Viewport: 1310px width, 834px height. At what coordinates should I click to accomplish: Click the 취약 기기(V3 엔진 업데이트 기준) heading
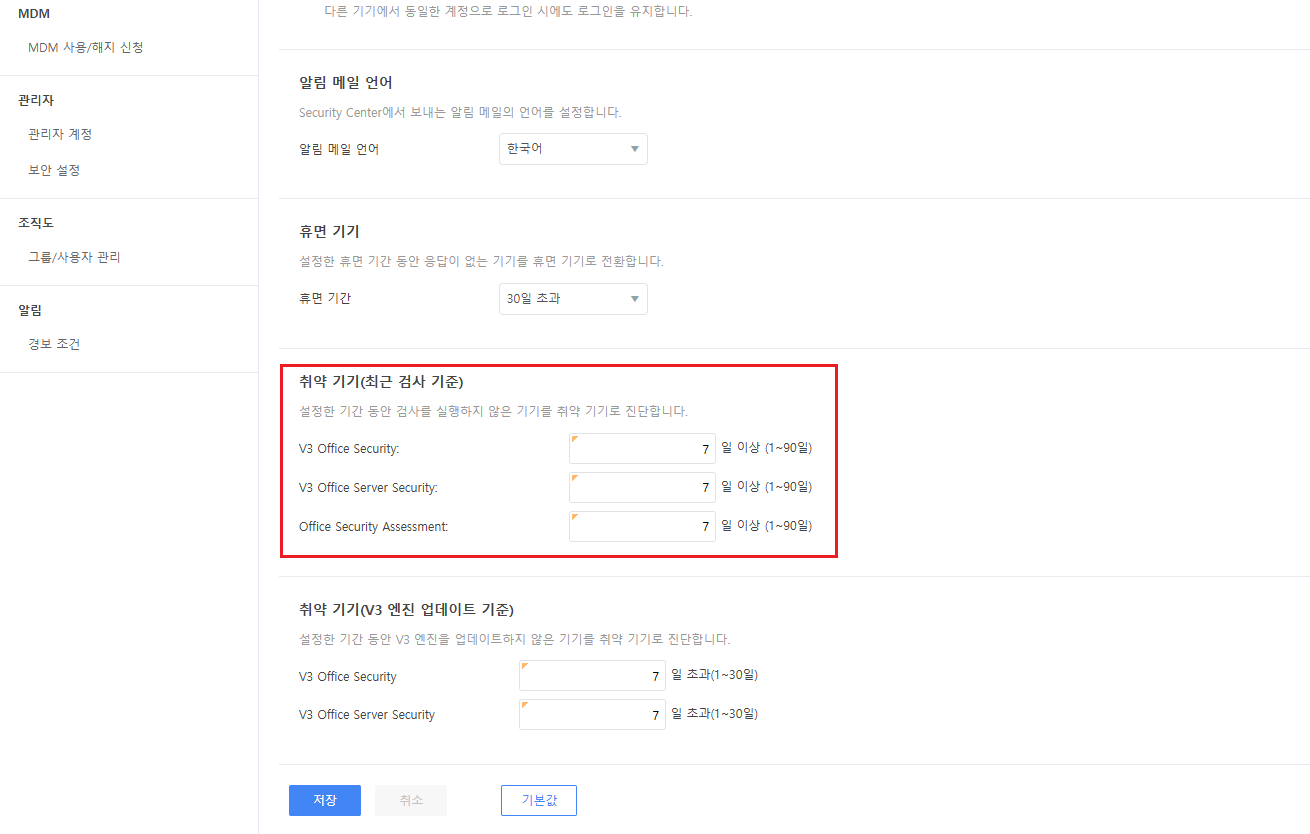[x=406, y=608]
